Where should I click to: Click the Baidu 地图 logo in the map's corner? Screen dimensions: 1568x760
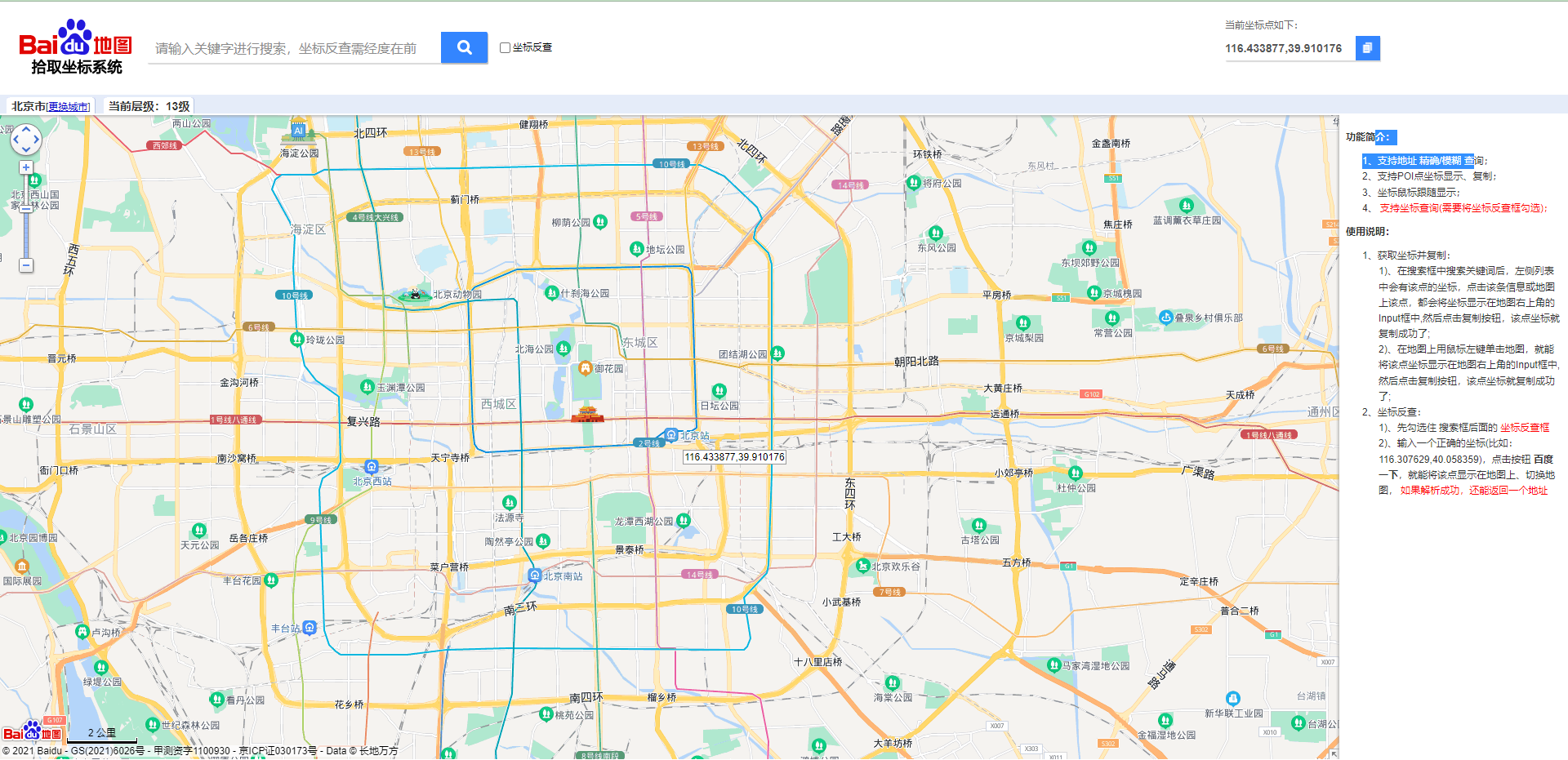33,732
